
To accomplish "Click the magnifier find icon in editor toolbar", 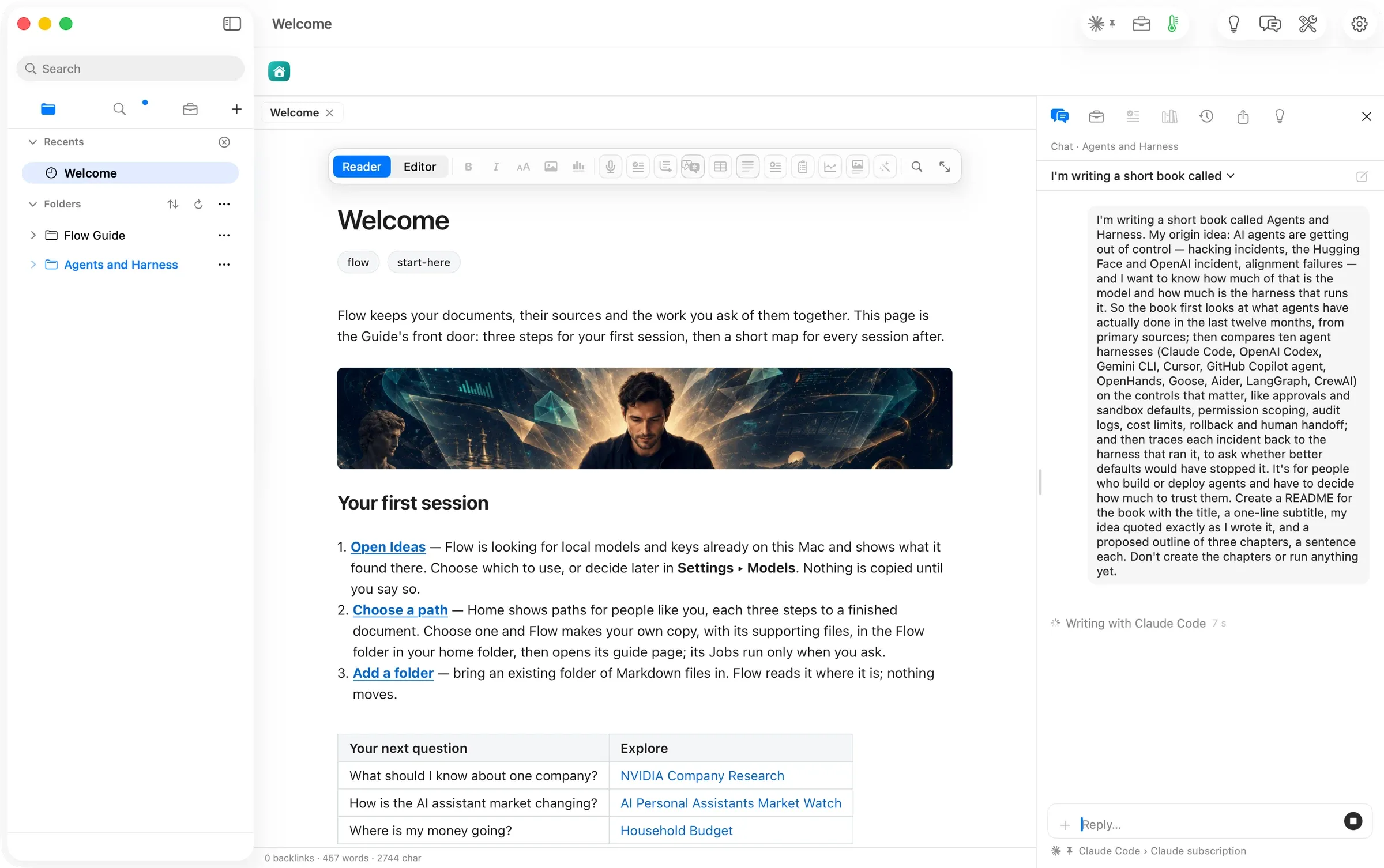I will [x=916, y=167].
